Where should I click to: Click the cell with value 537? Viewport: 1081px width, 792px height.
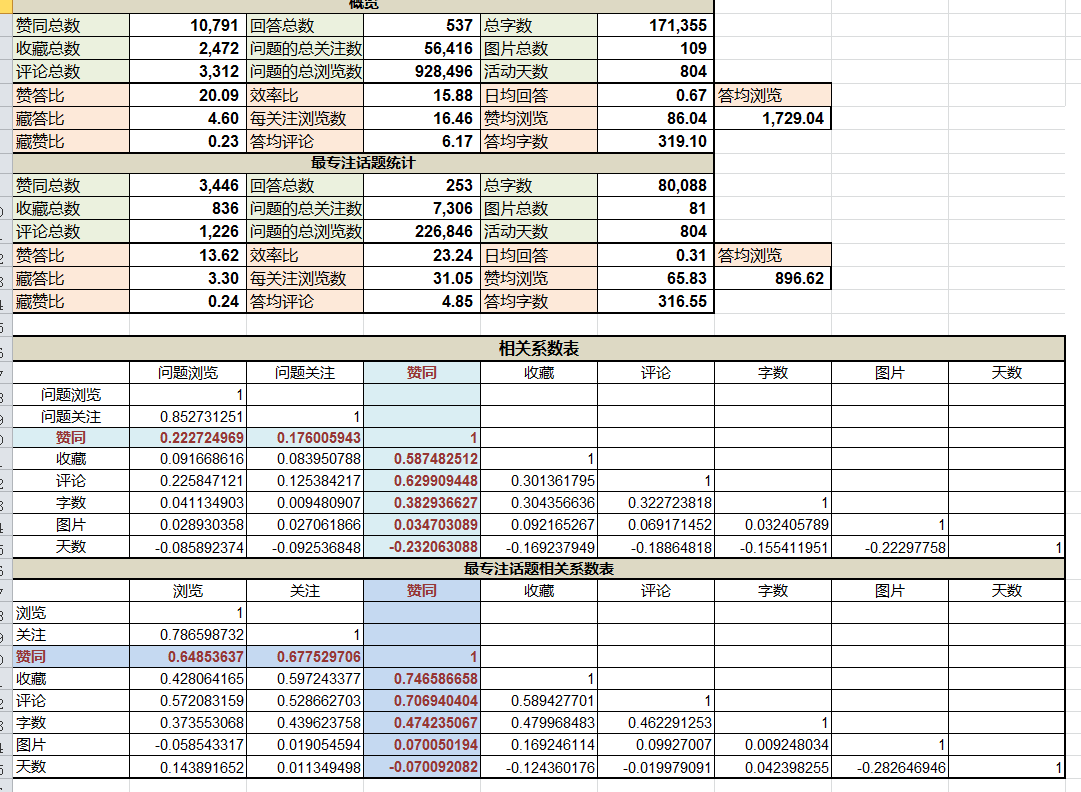pos(421,26)
